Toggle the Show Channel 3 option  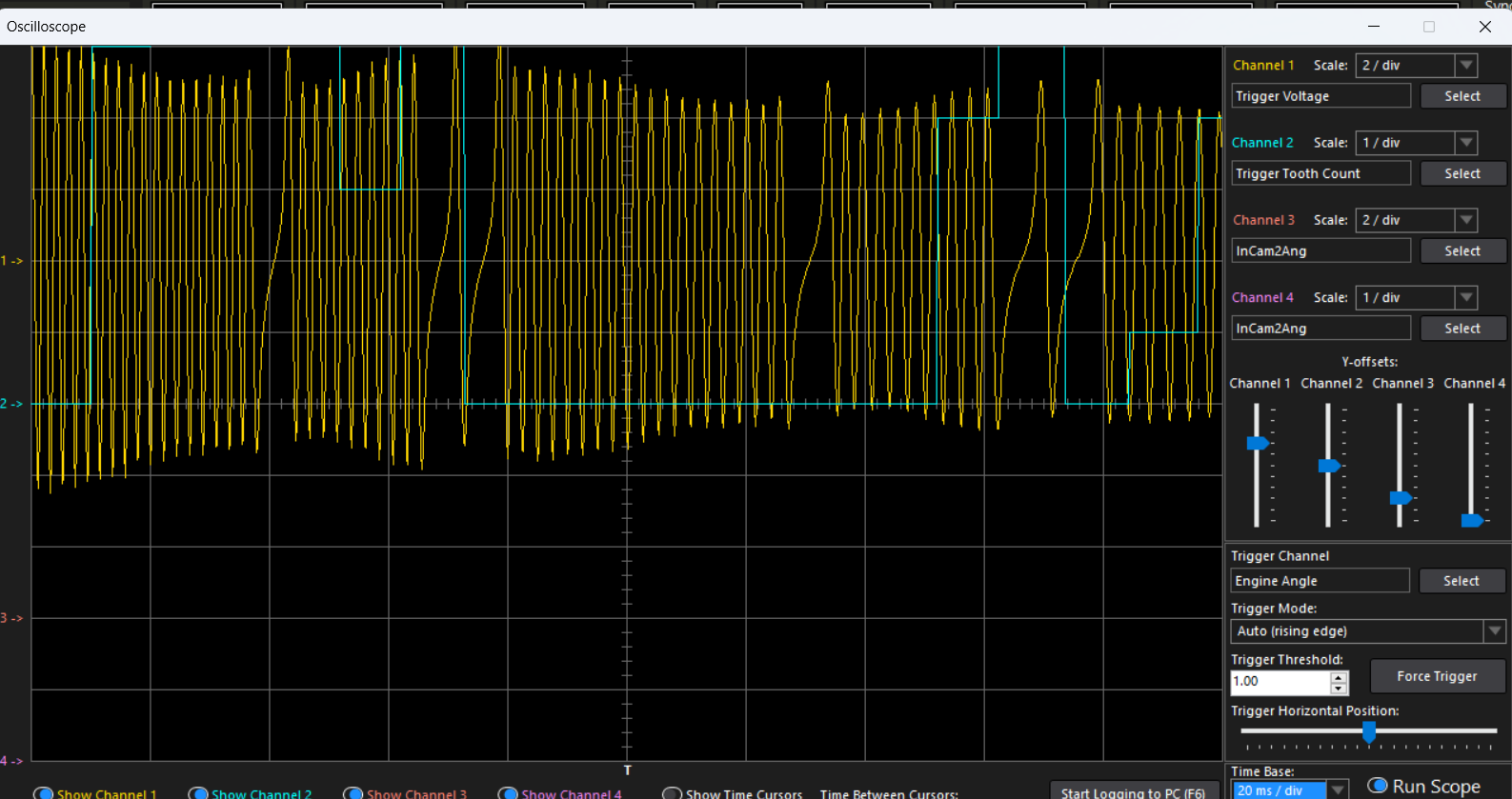pyautogui.click(x=353, y=792)
